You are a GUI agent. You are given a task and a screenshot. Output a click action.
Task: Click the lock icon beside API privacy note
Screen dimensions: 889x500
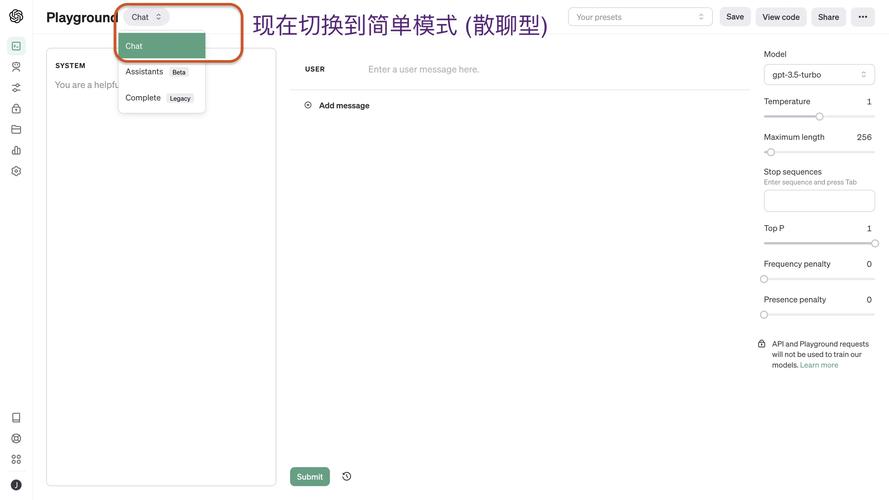[761, 344]
